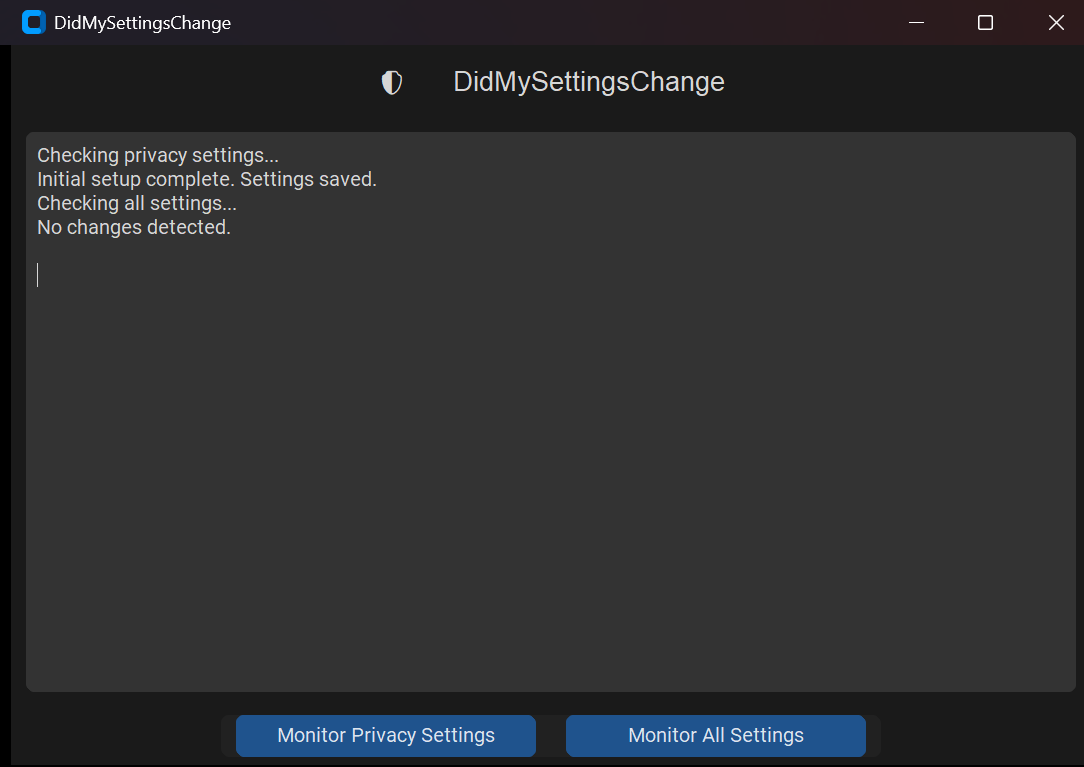Minimize the DidMySettingsChange window

click(x=915, y=22)
